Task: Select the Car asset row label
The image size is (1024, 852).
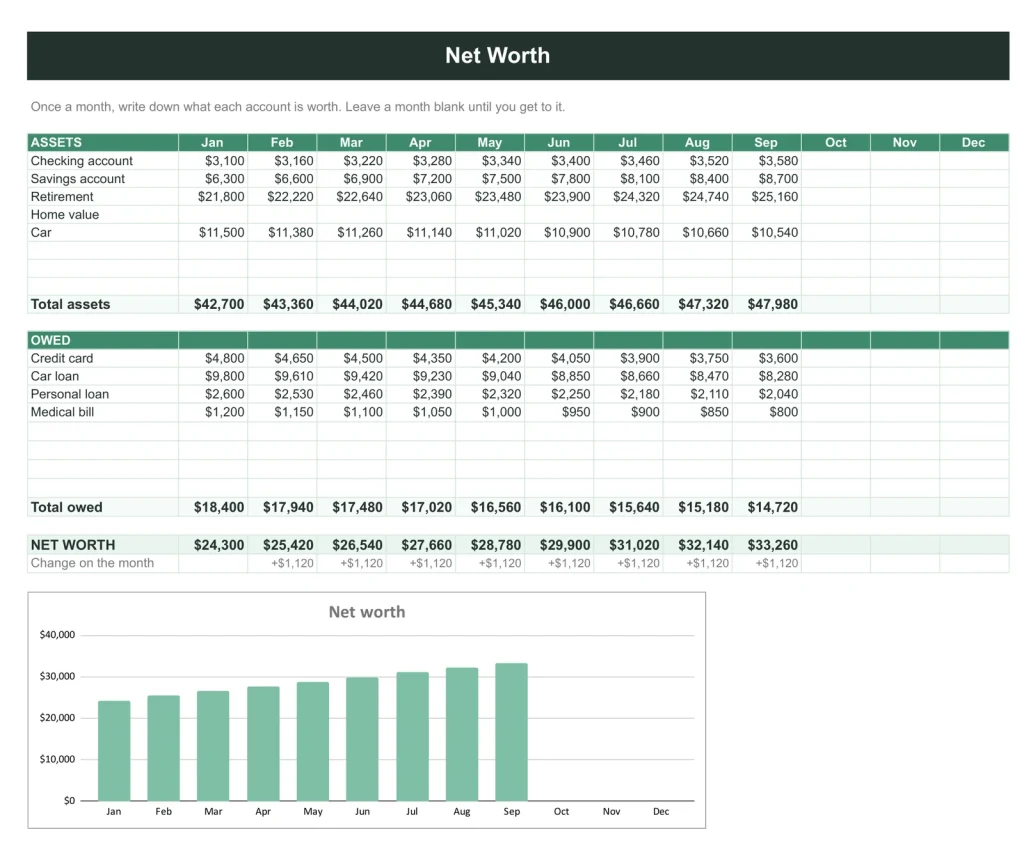Action: tap(41, 232)
